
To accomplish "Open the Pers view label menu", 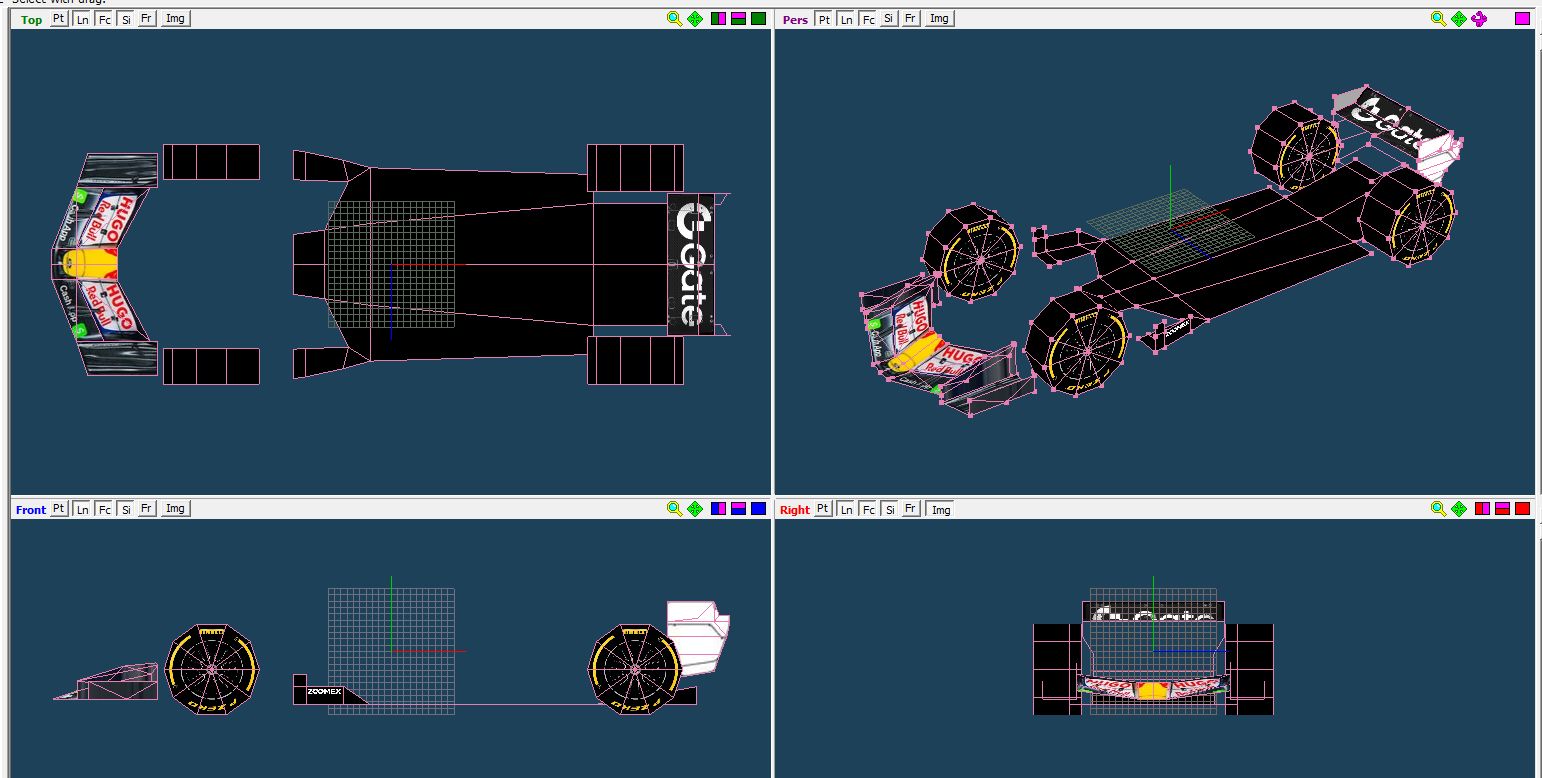I will pos(795,20).
